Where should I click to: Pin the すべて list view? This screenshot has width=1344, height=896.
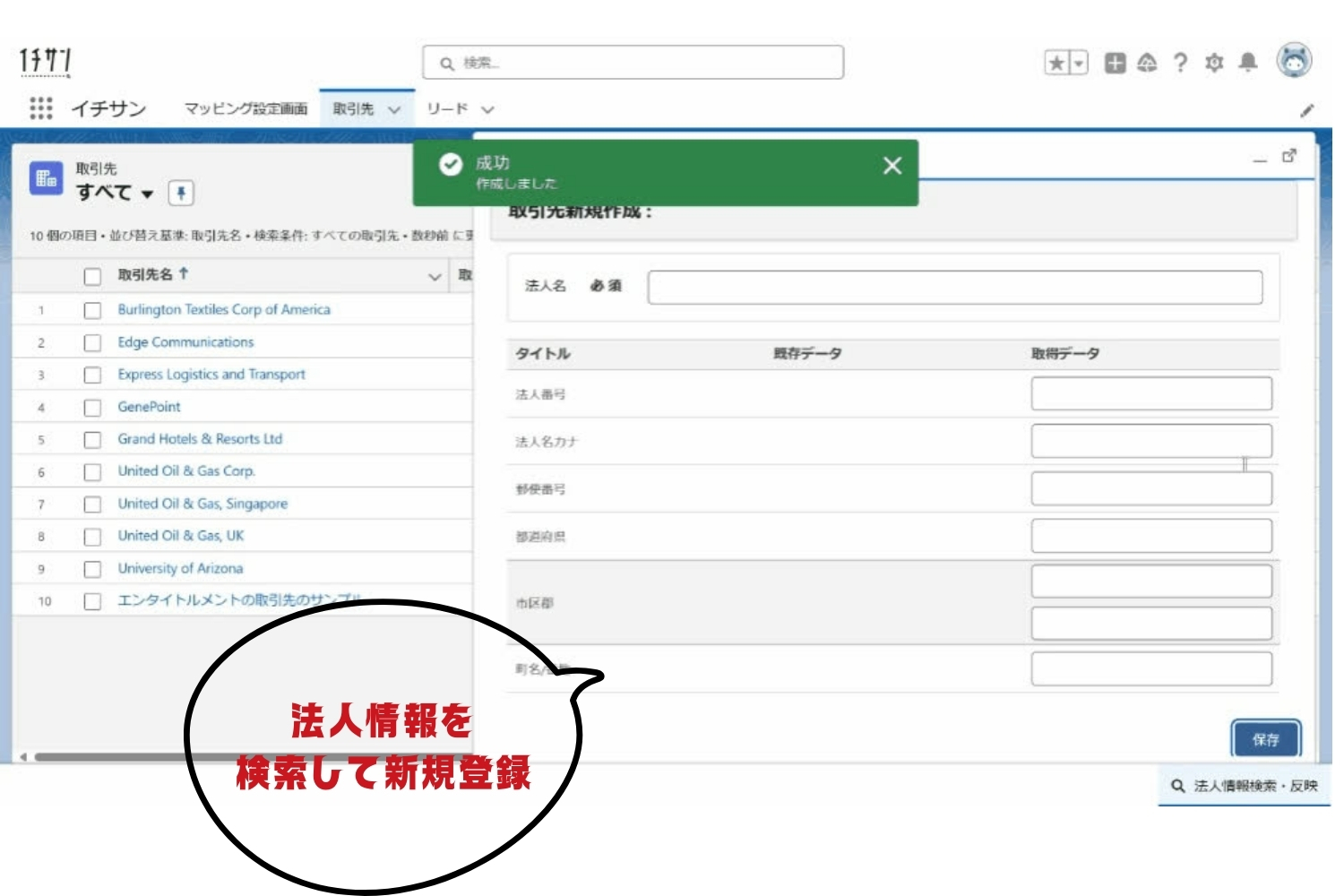[x=181, y=193]
